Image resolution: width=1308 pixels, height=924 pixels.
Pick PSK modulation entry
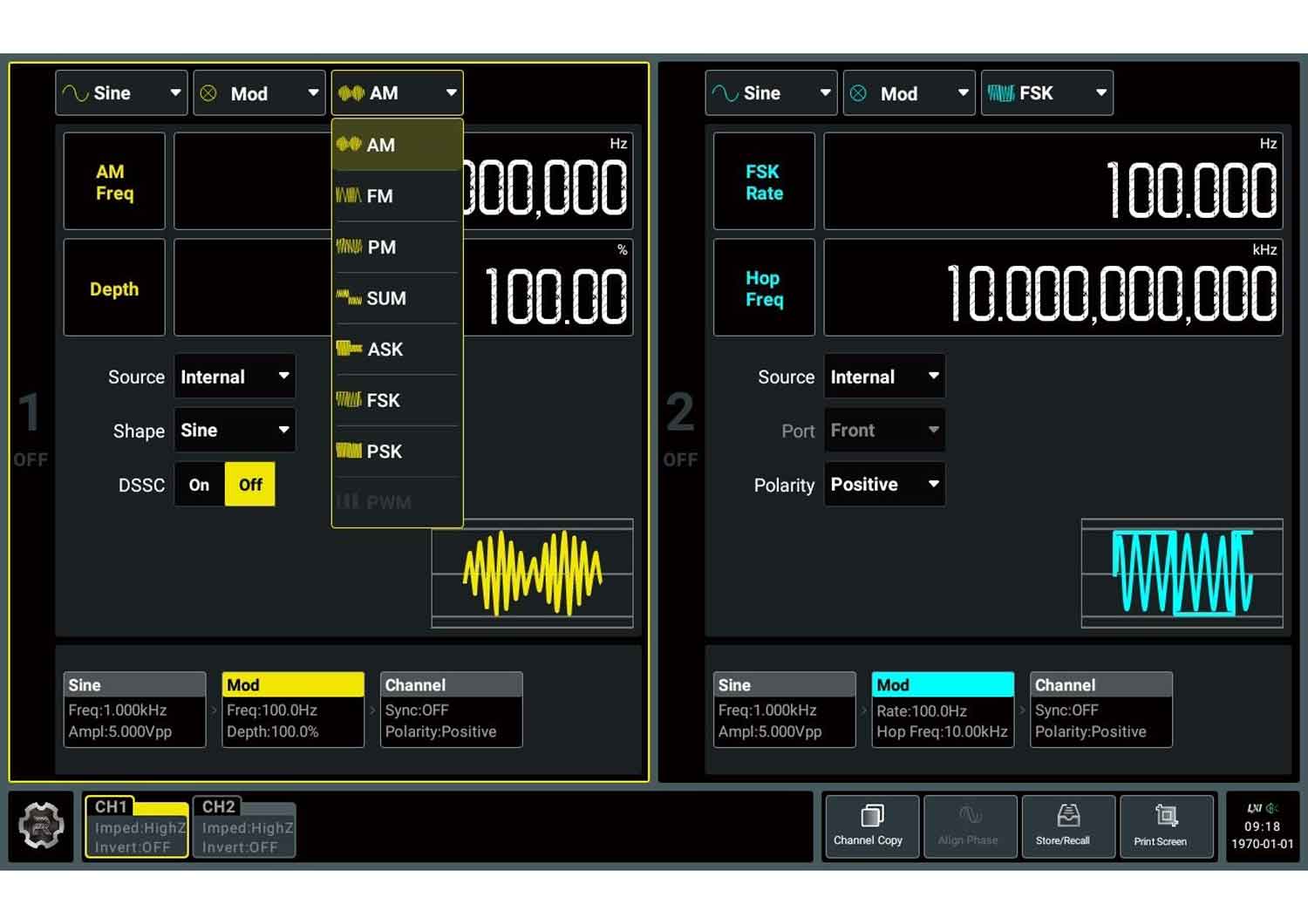click(397, 452)
